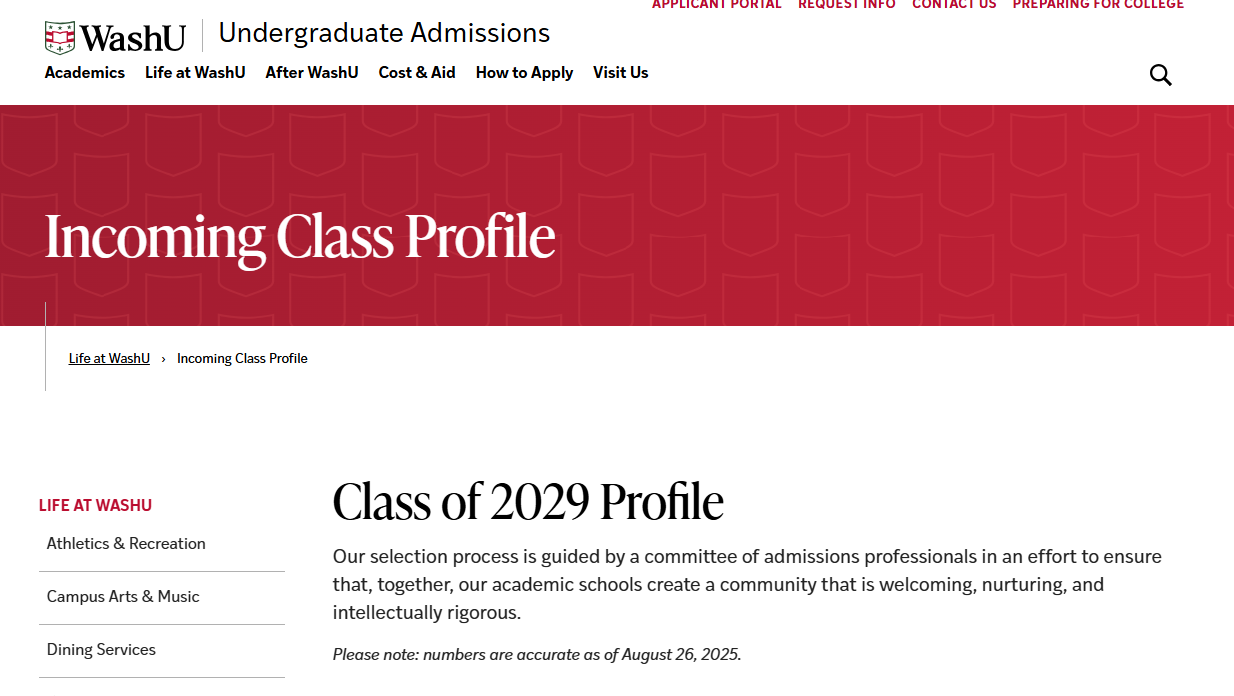The width and height of the screenshot is (1234, 696).
Task: Click the WashU shield logo
Action: pyautogui.click(x=60, y=38)
